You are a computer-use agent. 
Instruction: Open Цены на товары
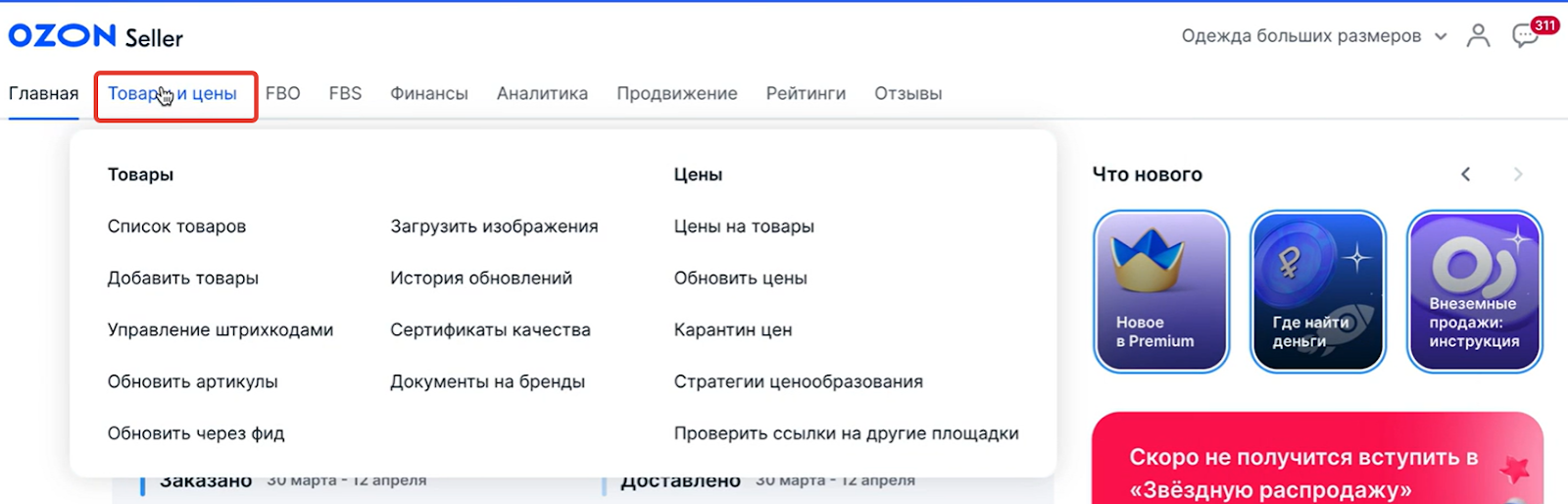744,227
